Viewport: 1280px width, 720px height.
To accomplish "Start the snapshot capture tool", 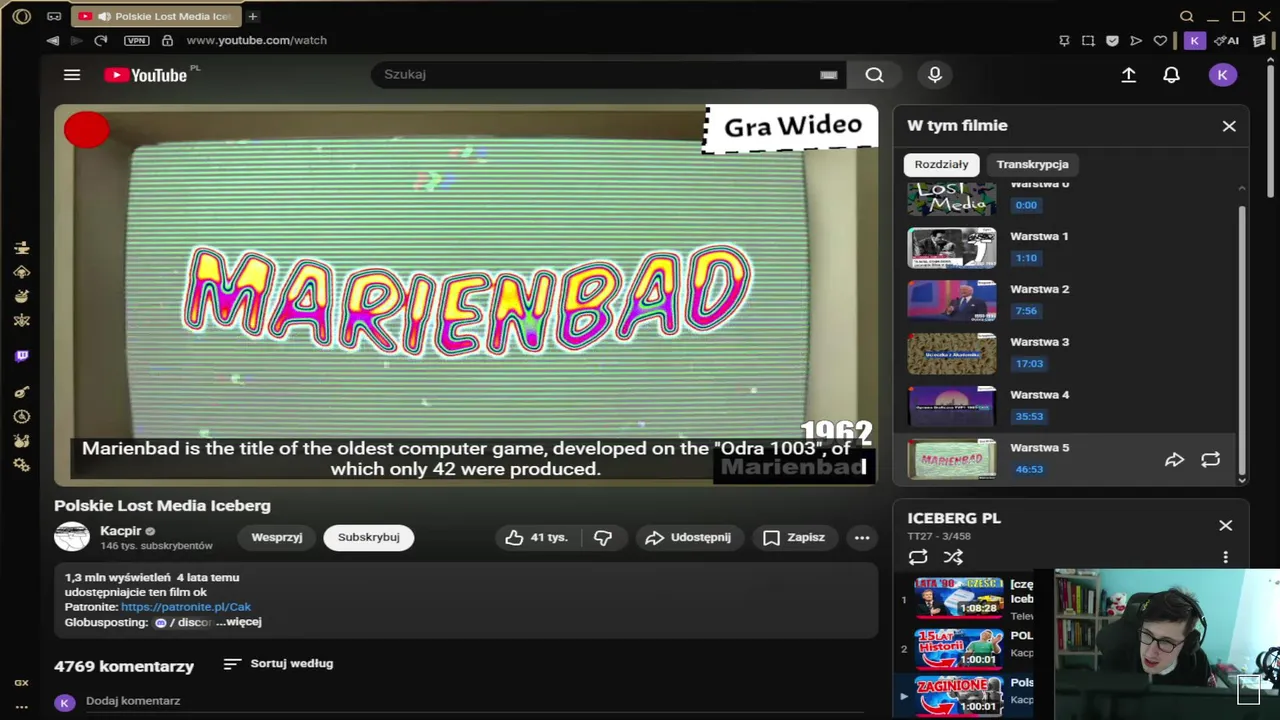I will [x=1088, y=41].
